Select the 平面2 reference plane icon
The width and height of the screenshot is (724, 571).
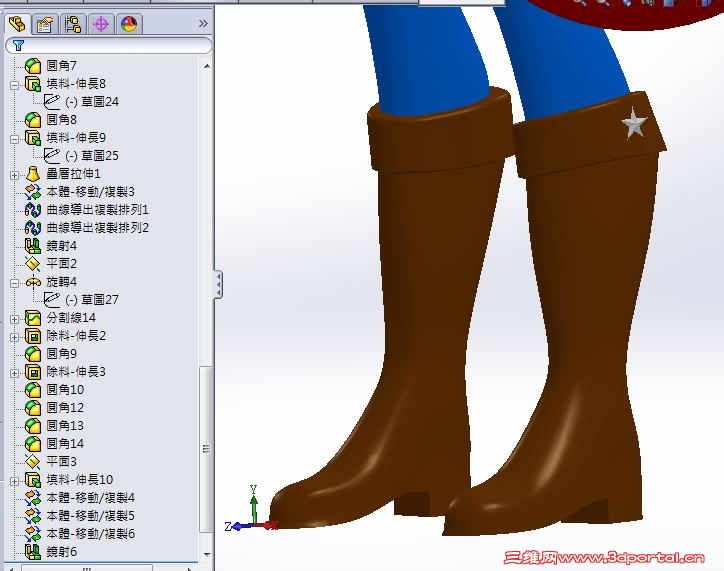tap(33, 264)
